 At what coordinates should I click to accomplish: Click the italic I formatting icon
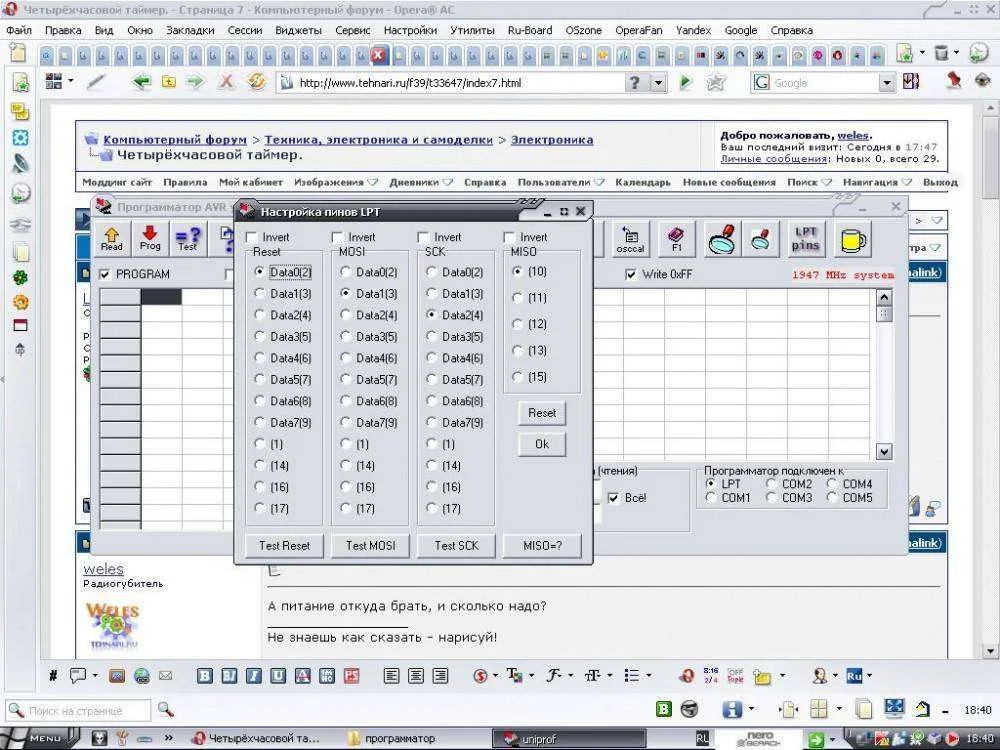[254, 675]
